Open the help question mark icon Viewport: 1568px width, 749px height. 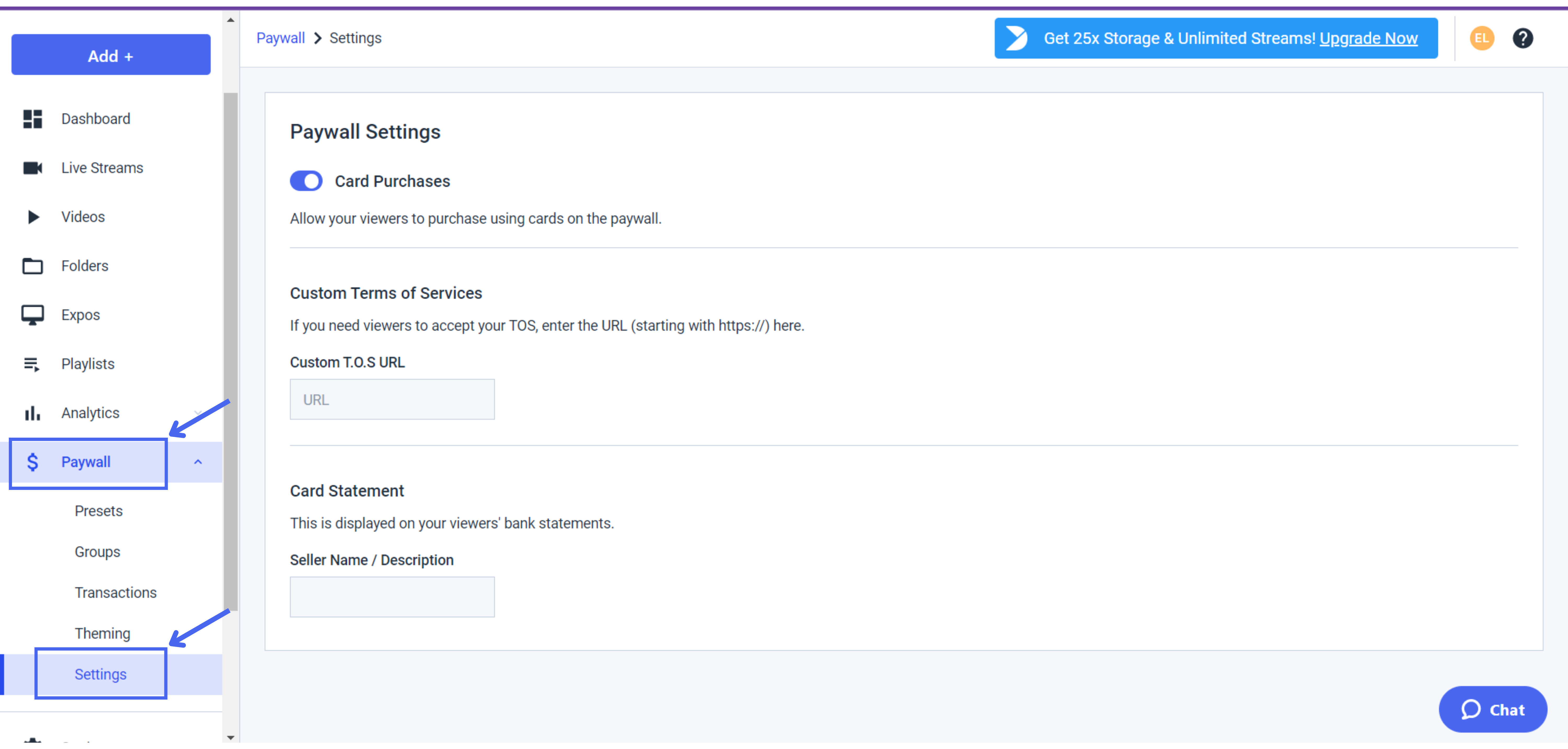tap(1523, 38)
